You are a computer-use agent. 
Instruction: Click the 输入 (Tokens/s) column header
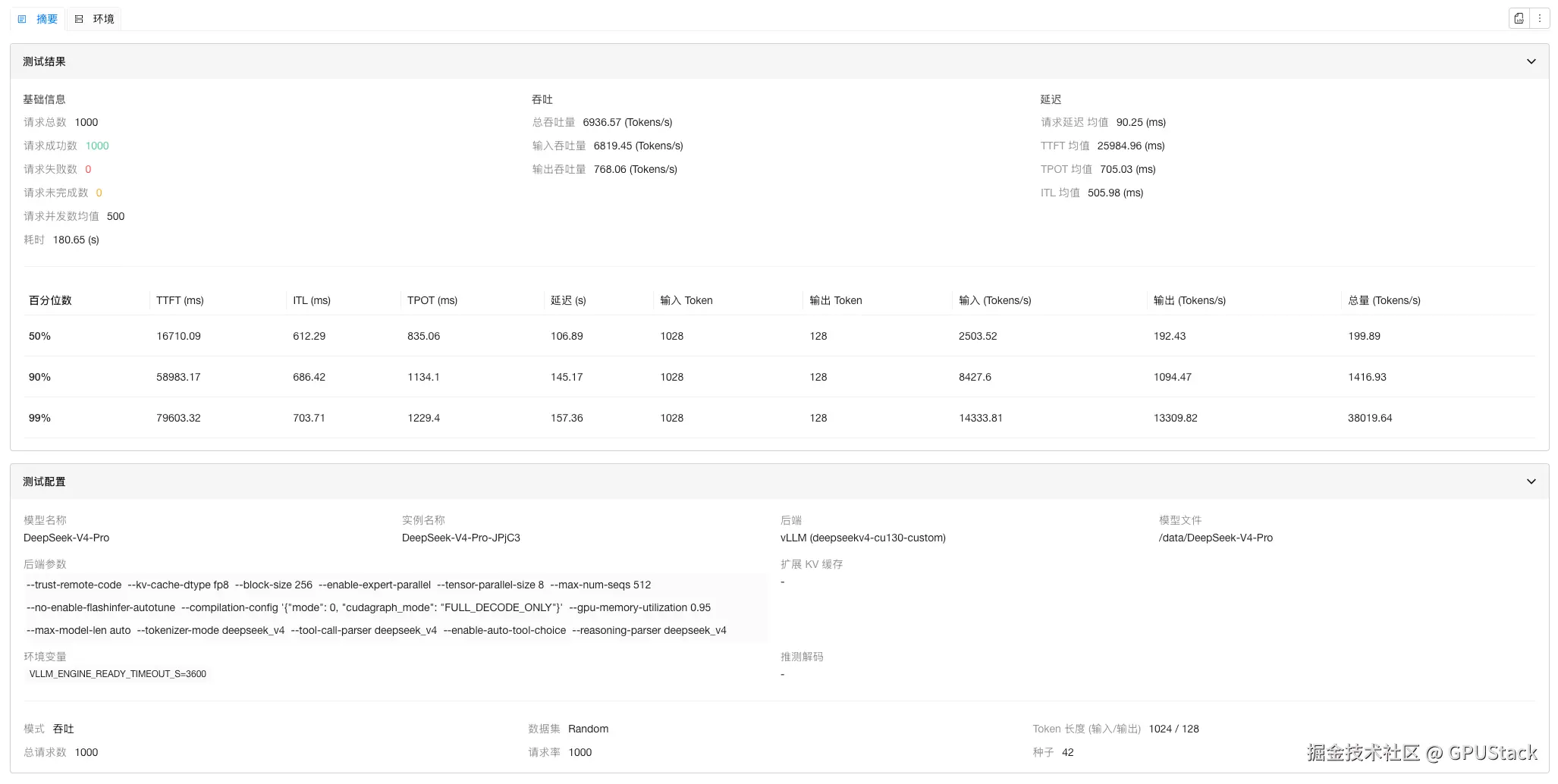tap(994, 300)
